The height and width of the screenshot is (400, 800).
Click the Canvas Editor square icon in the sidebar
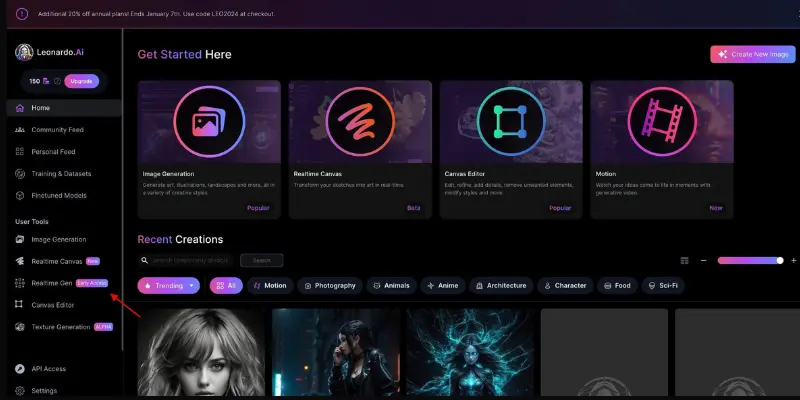click(19, 305)
